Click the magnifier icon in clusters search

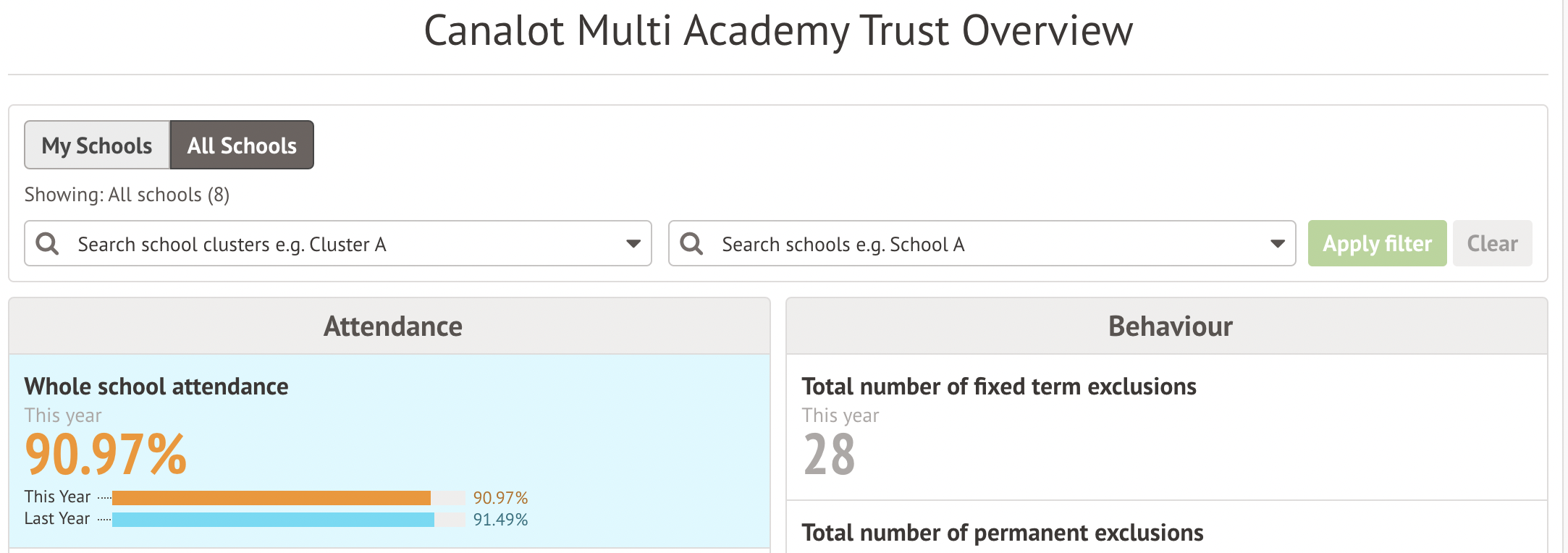48,243
